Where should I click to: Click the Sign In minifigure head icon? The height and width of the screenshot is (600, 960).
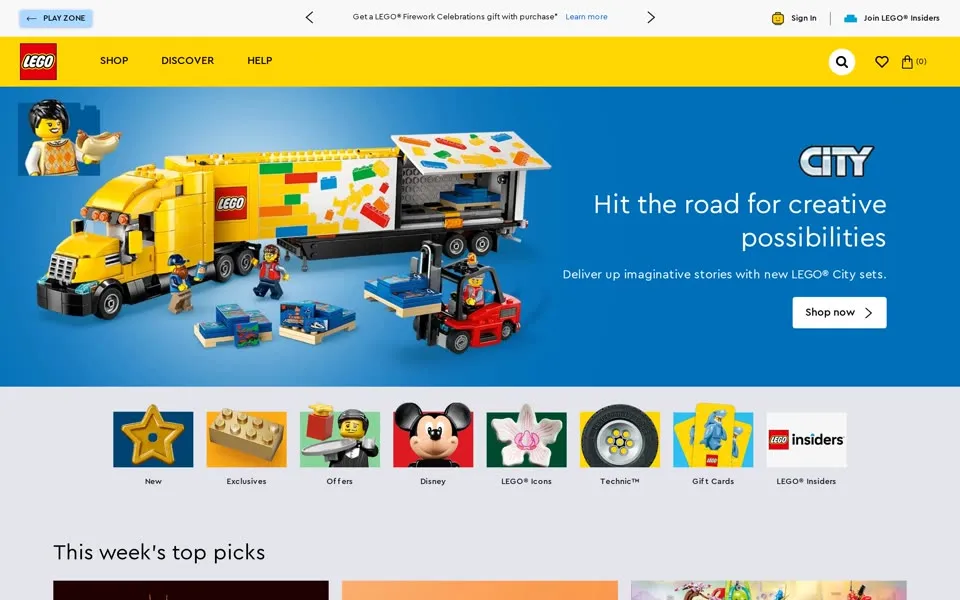click(778, 18)
